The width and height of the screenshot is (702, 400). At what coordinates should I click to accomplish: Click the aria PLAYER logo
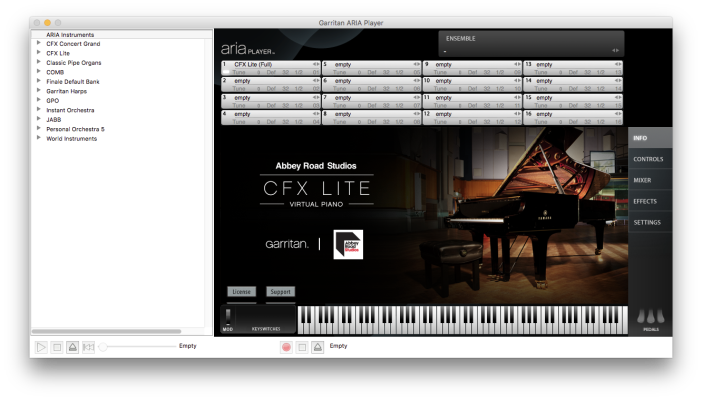pyautogui.click(x=248, y=48)
